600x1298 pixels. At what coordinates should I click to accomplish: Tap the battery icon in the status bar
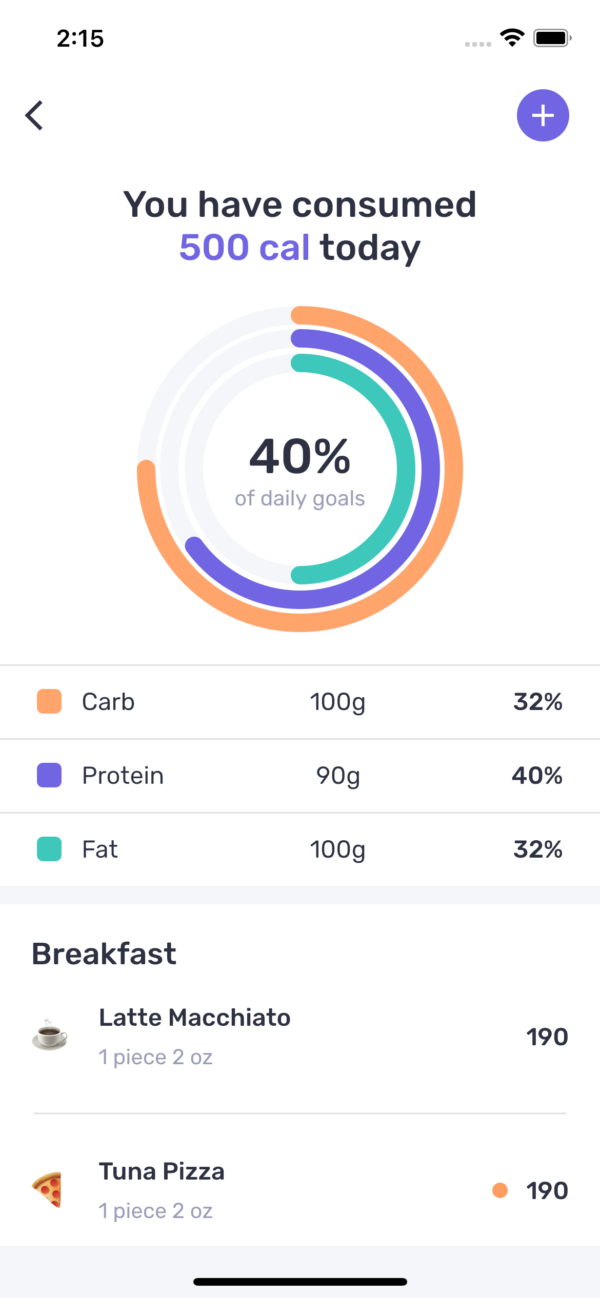tap(551, 38)
